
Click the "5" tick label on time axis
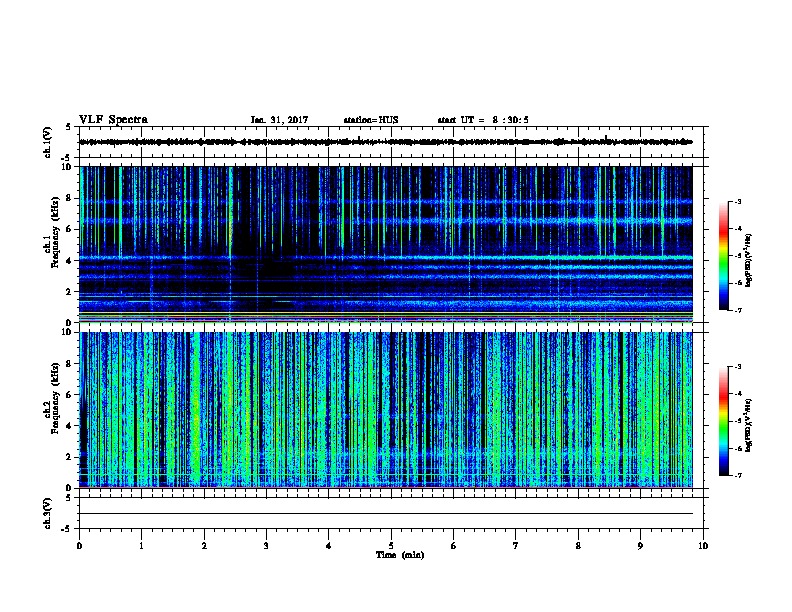coord(391,546)
